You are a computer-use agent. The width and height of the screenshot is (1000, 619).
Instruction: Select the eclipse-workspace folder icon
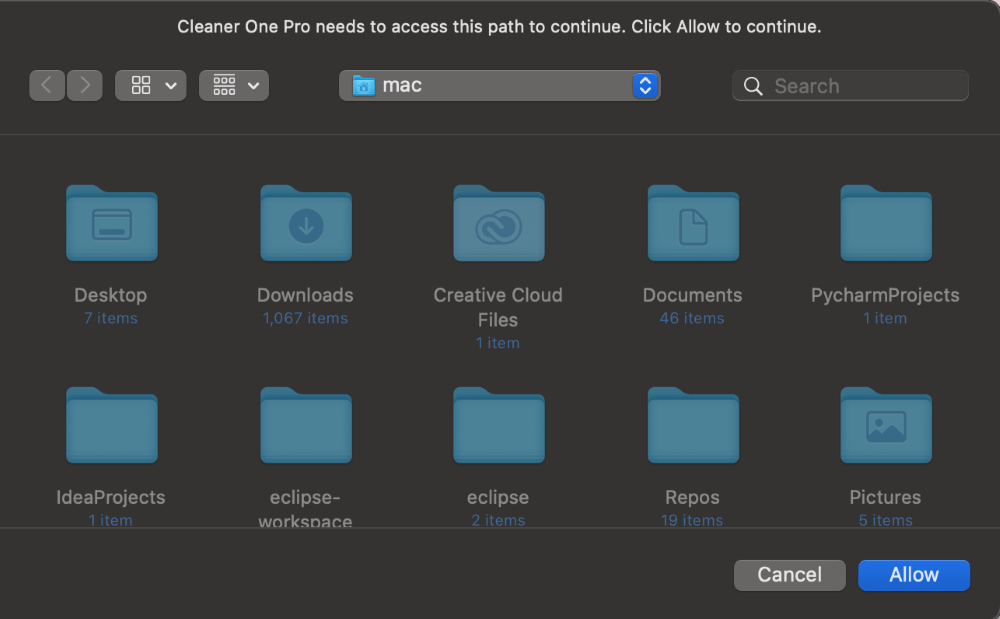(x=306, y=425)
